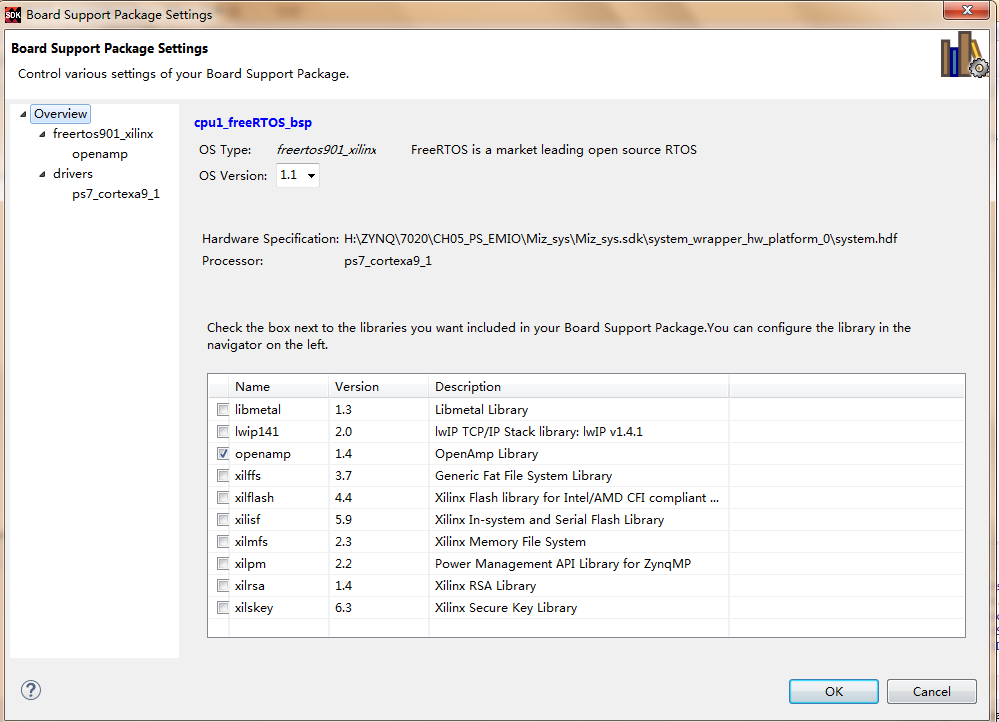Click 'Xilinx Flash library' description cell
This screenshot has height=722, width=999.
tap(577, 498)
